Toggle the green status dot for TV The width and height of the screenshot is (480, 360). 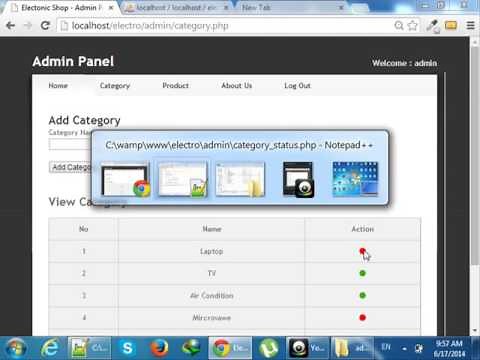click(x=362, y=273)
